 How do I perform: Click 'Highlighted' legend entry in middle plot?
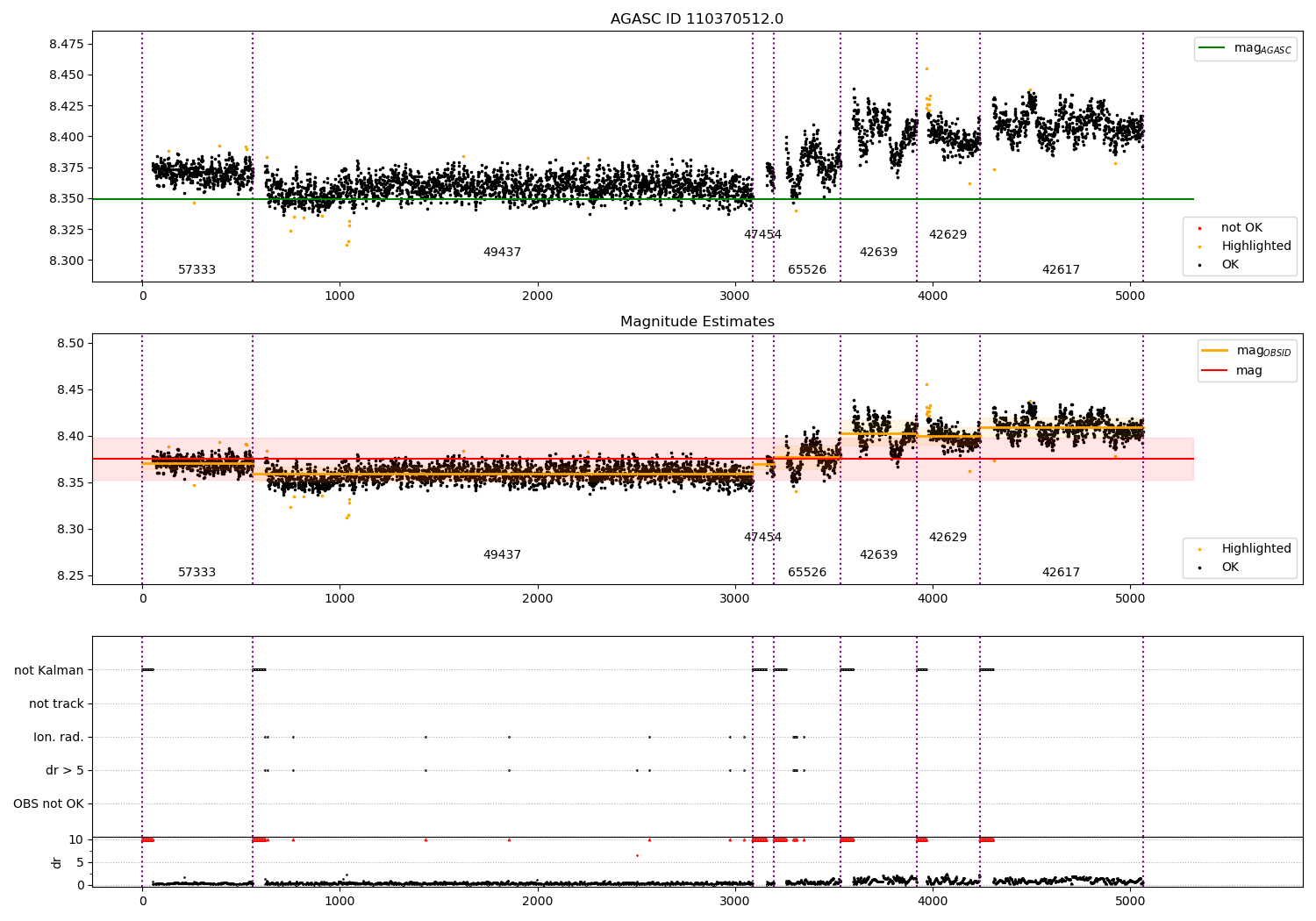1245,549
